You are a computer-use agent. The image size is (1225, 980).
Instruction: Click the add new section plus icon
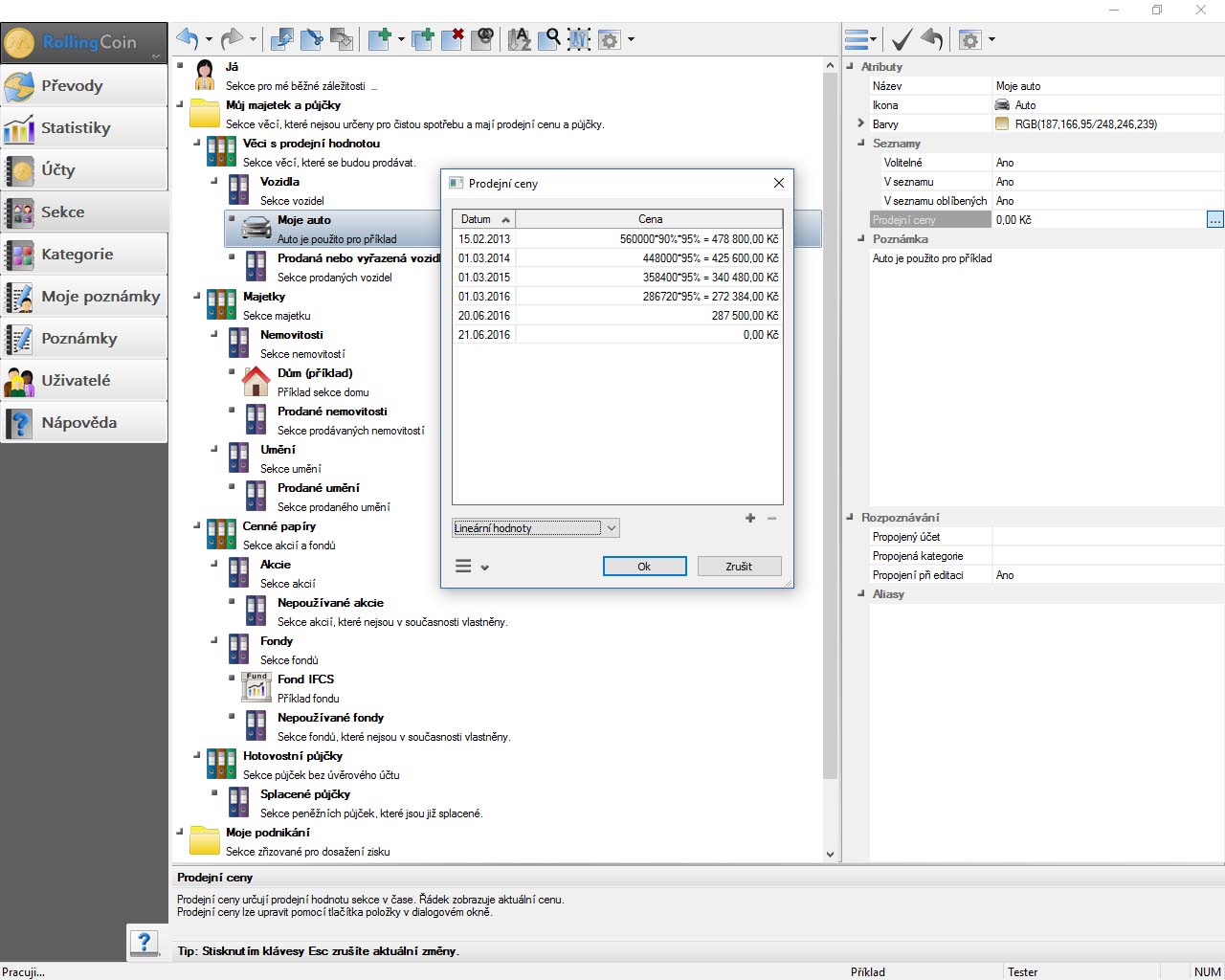379,39
